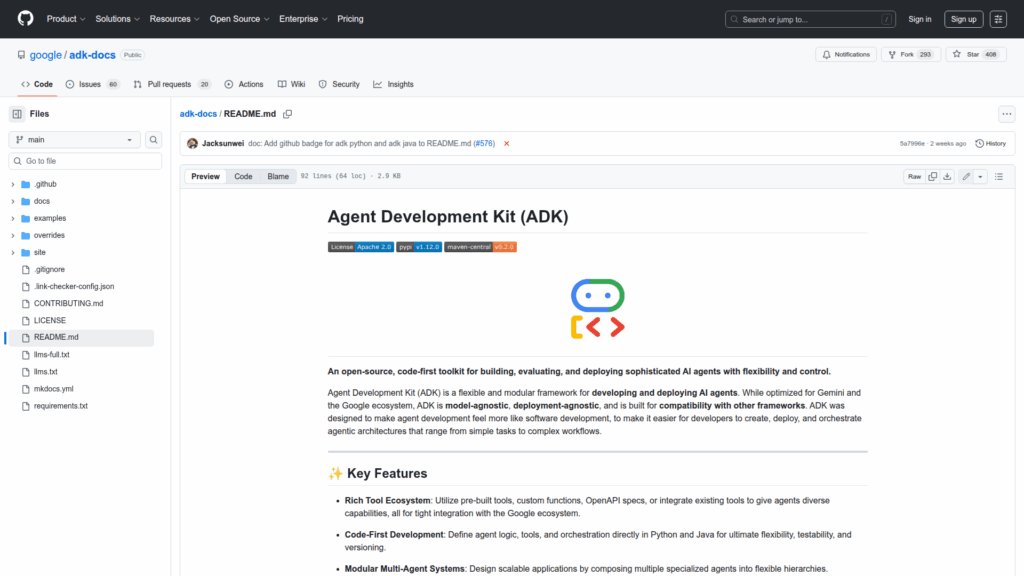Copy raw file contents icon
Image resolution: width=1024 pixels, height=576 pixels.
pos(932,176)
